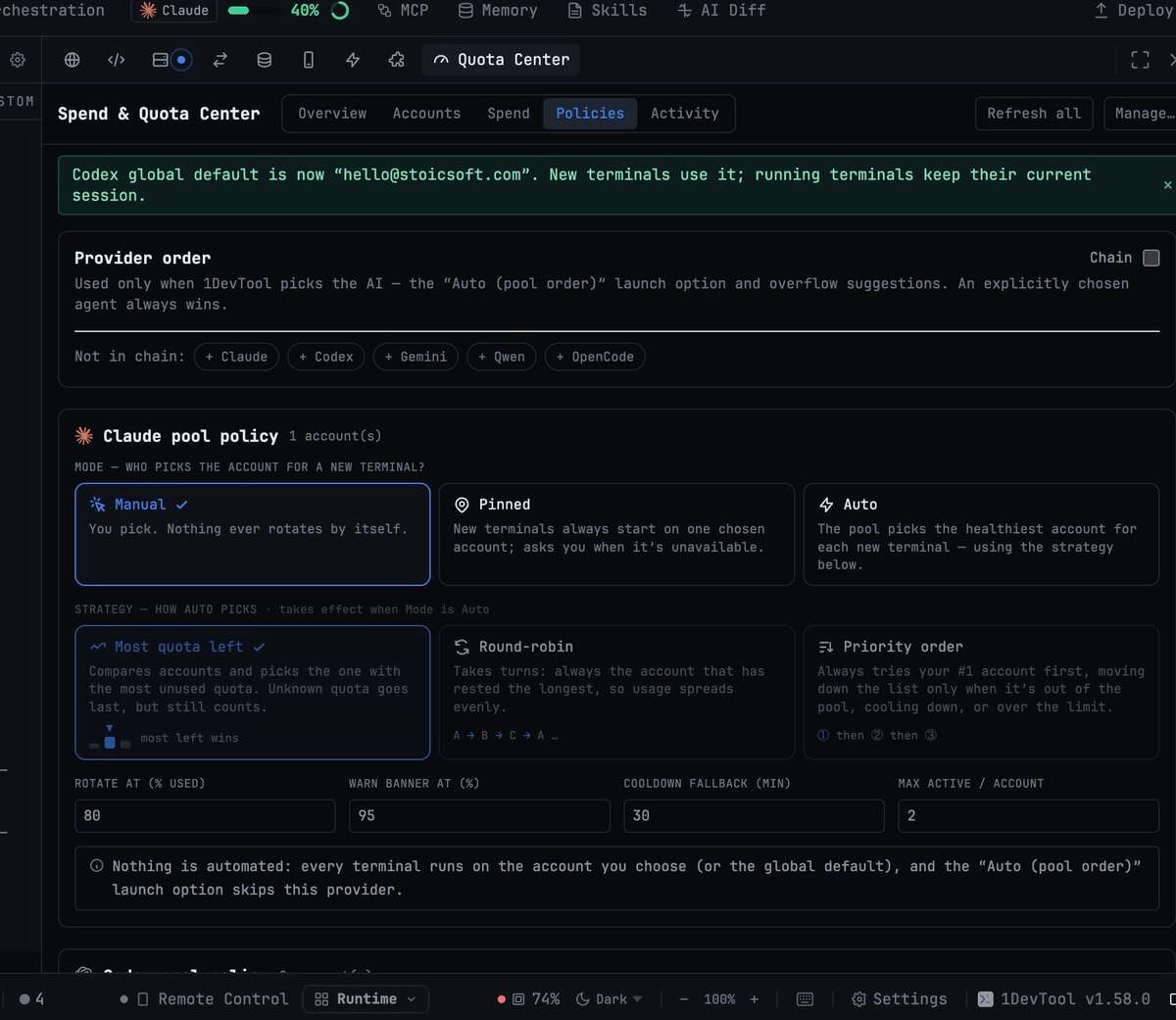Click the info icon beside Nothing is automated
This screenshot has width=1176, height=1020.
tap(97, 866)
